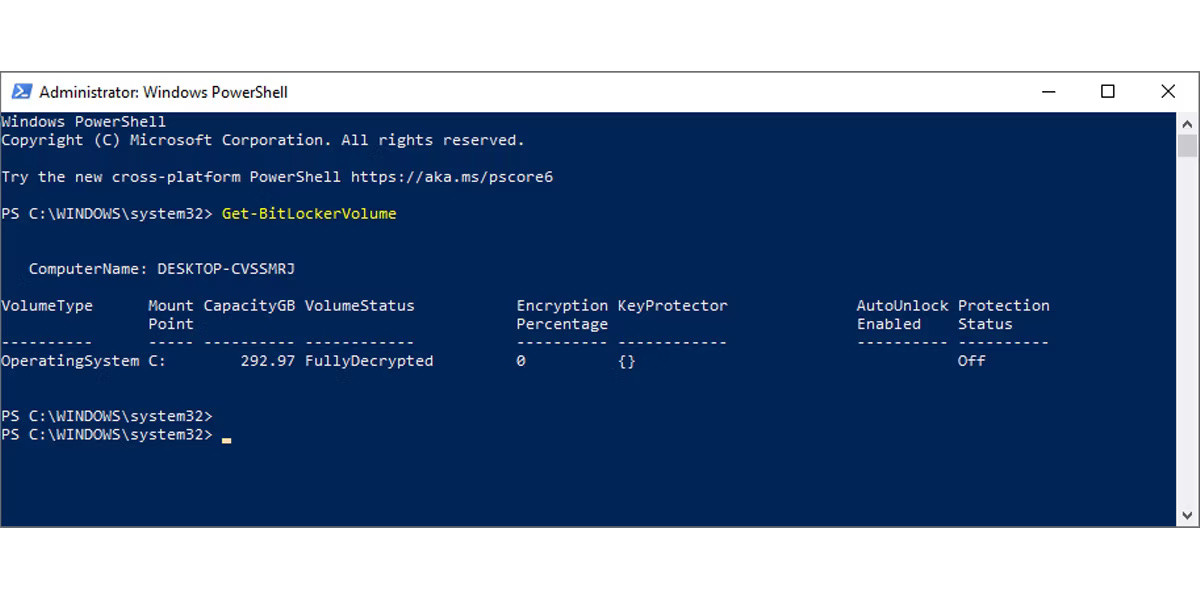Click the AutoUnlock Enabled column header
Screen dimensions: 1200x600
click(x=902, y=314)
